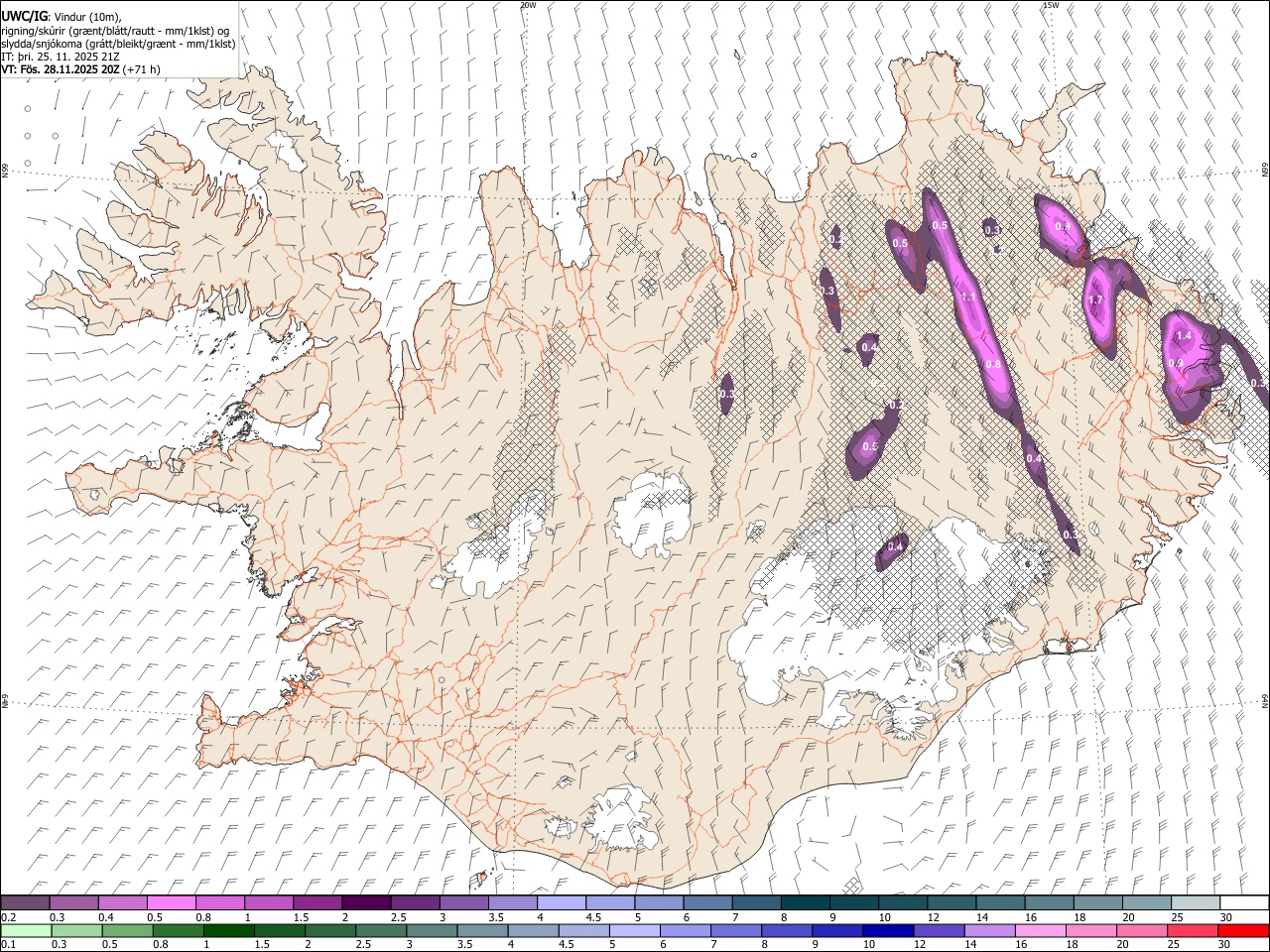Select the dark purple 2–2.5 swatch, upper legend
Image resolution: width=1270 pixels, height=952 pixels.
click(366, 902)
